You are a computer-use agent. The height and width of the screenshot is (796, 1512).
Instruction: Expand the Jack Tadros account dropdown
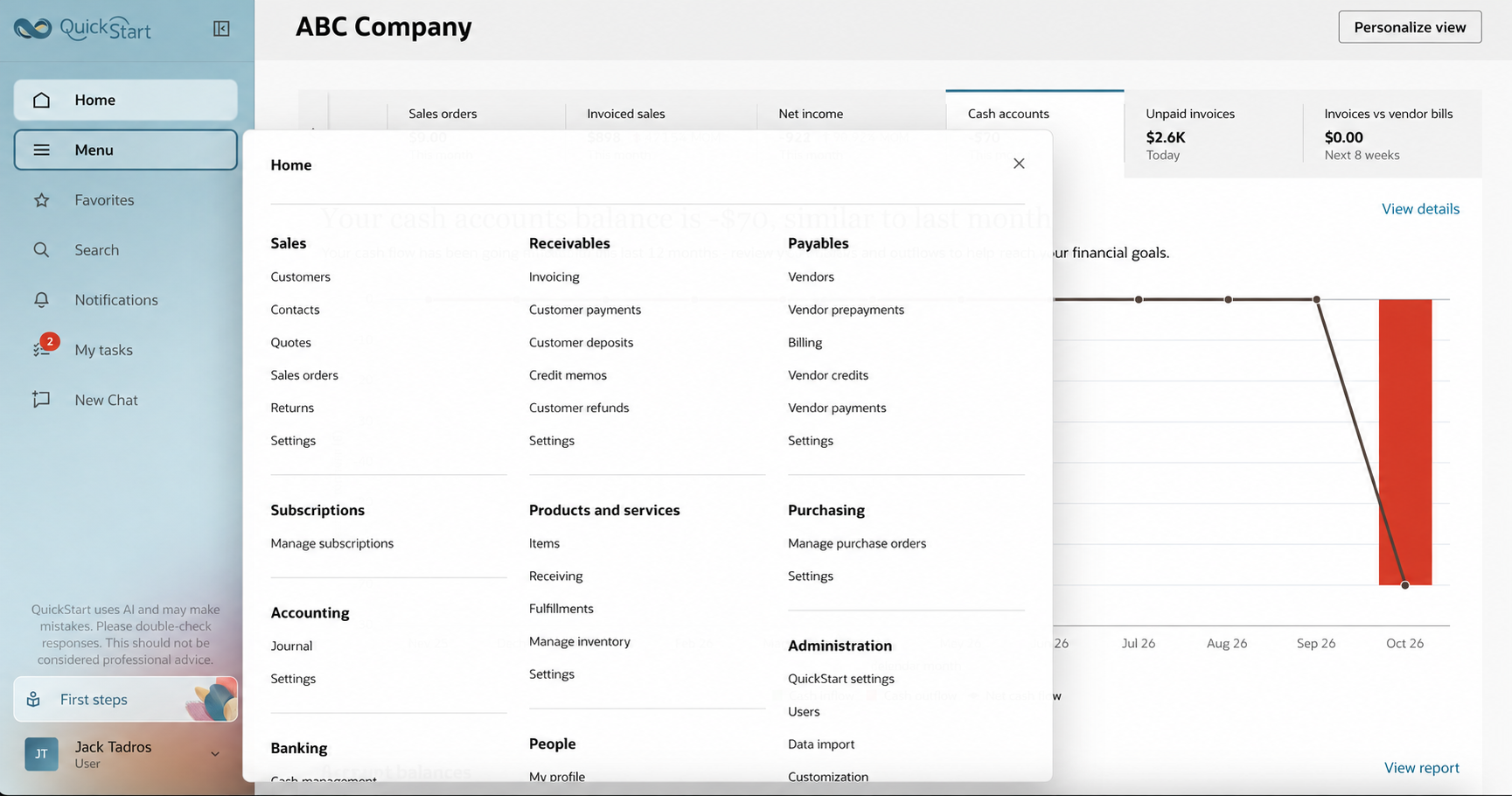coord(215,754)
